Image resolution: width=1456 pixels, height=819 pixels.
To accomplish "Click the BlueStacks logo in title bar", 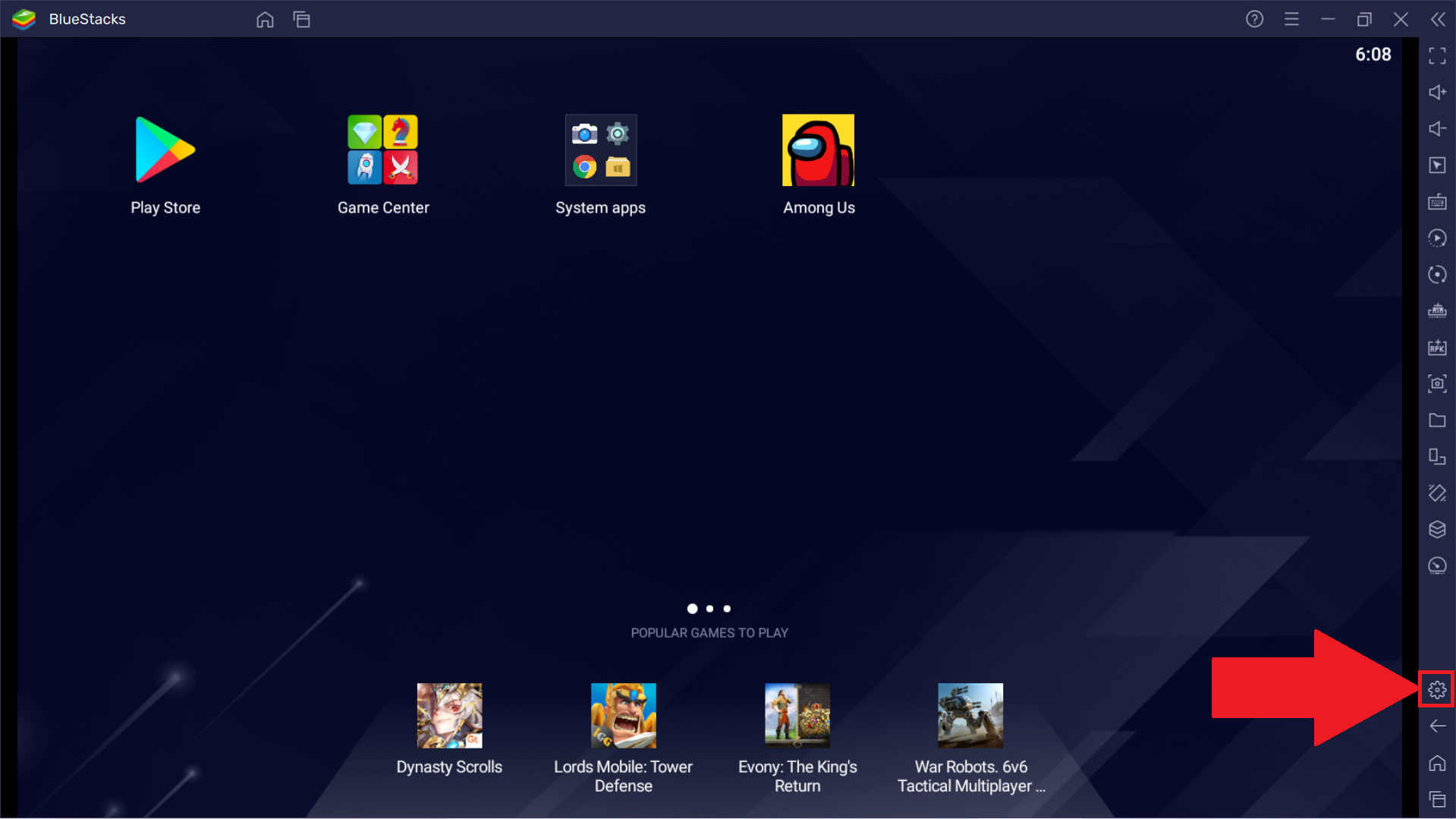I will 24,19.
